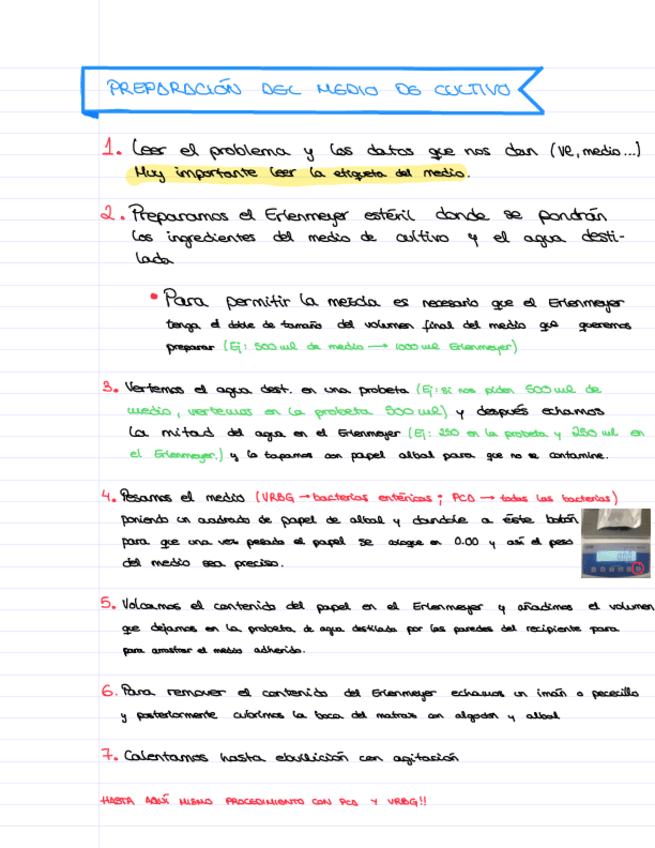This screenshot has width=655, height=848.
Task: Click the text 'Calentamos hasta ebullición con agitación'
Action: (x=291, y=757)
